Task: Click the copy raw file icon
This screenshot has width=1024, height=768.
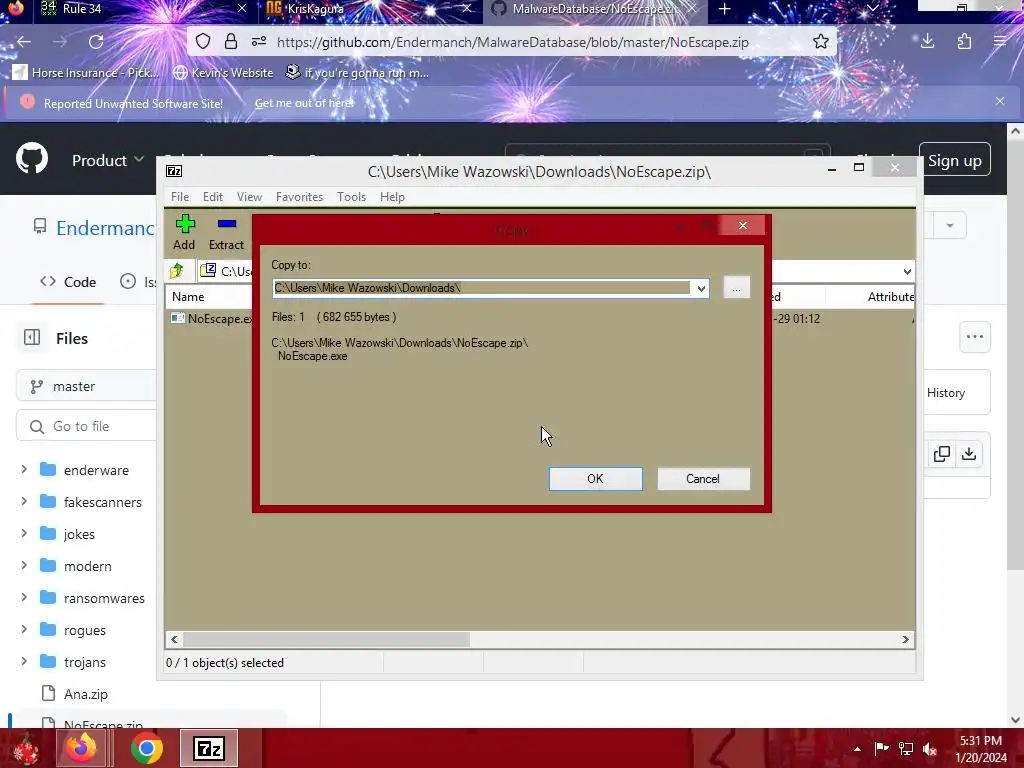Action: click(x=942, y=454)
